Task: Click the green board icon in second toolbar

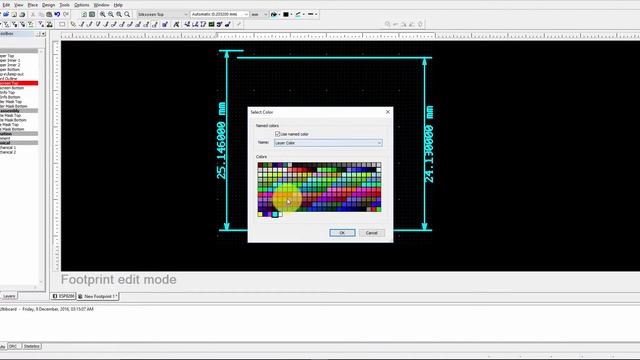Action: (x=211, y=24)
